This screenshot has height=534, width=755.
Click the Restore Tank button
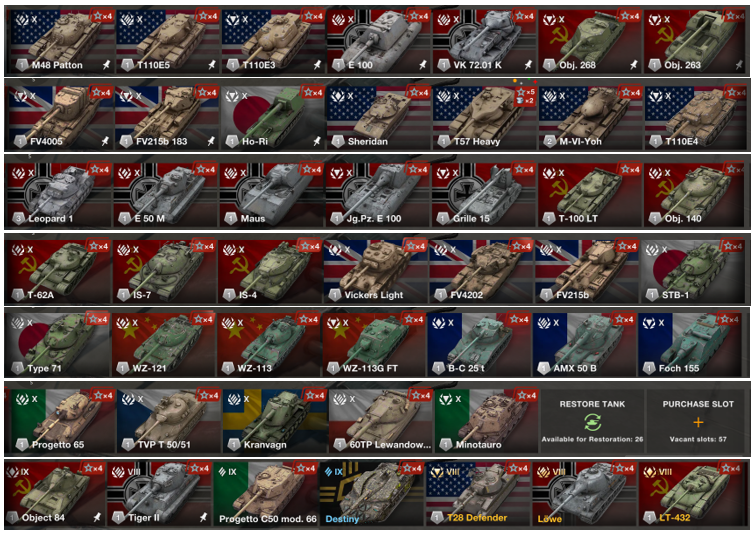click(x=592, y=421)
